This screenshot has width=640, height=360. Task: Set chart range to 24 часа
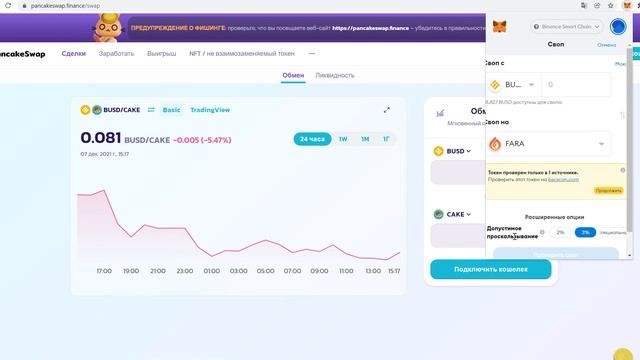pos(312,139)
